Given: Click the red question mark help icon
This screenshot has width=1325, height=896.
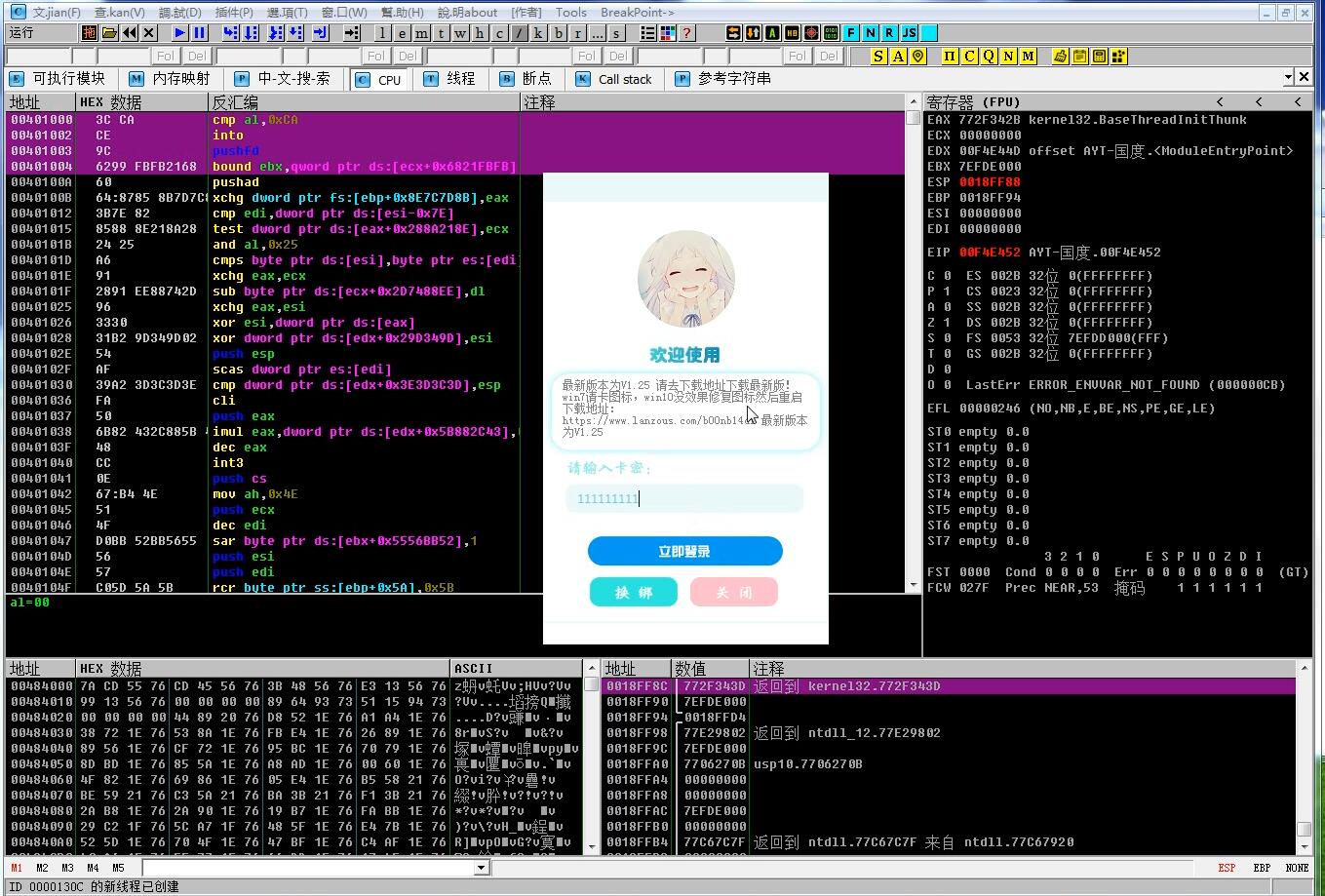Looking at the screenshot, I should point(686,32).
